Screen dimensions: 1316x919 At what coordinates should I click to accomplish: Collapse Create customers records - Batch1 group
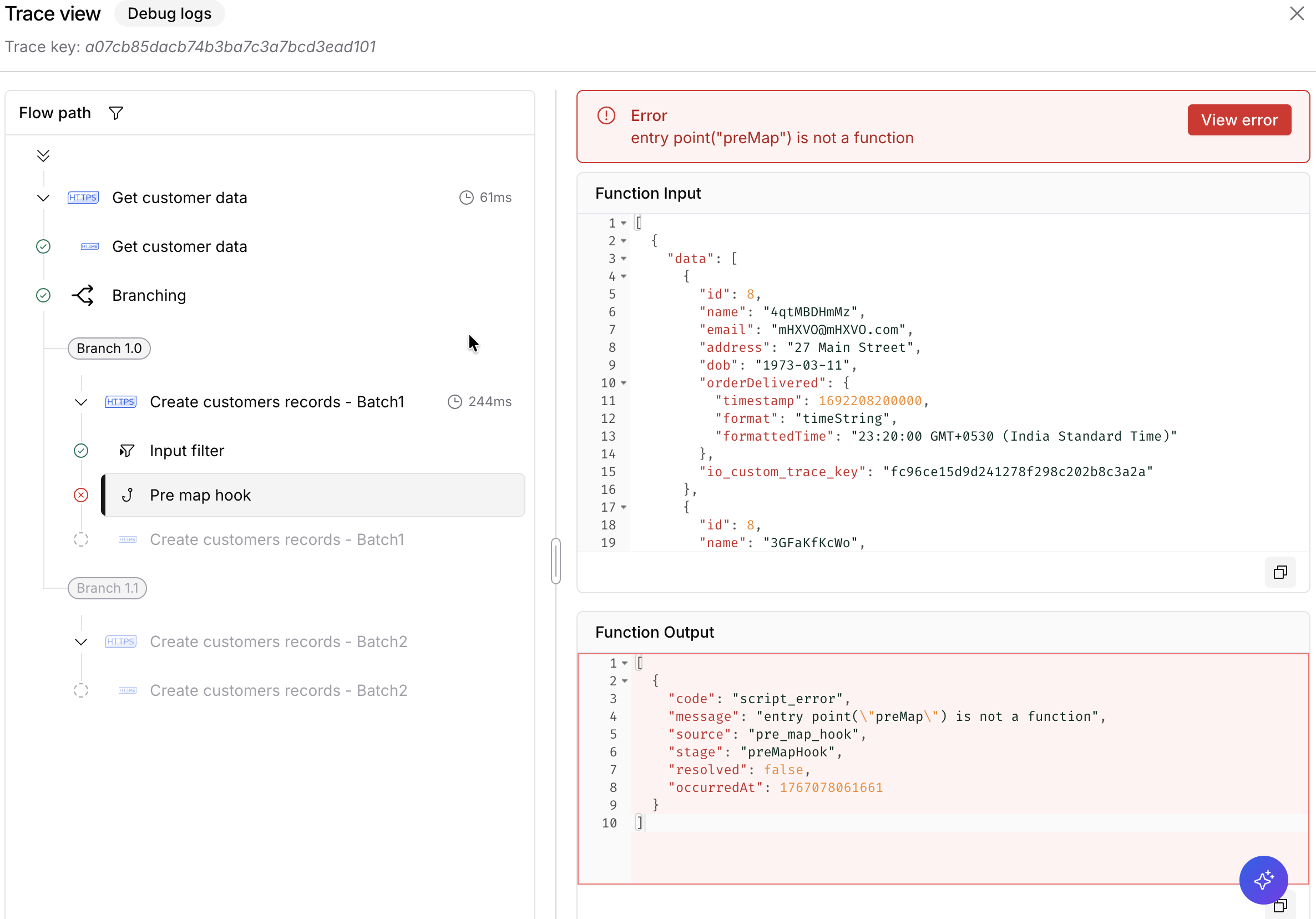[81, 402]
